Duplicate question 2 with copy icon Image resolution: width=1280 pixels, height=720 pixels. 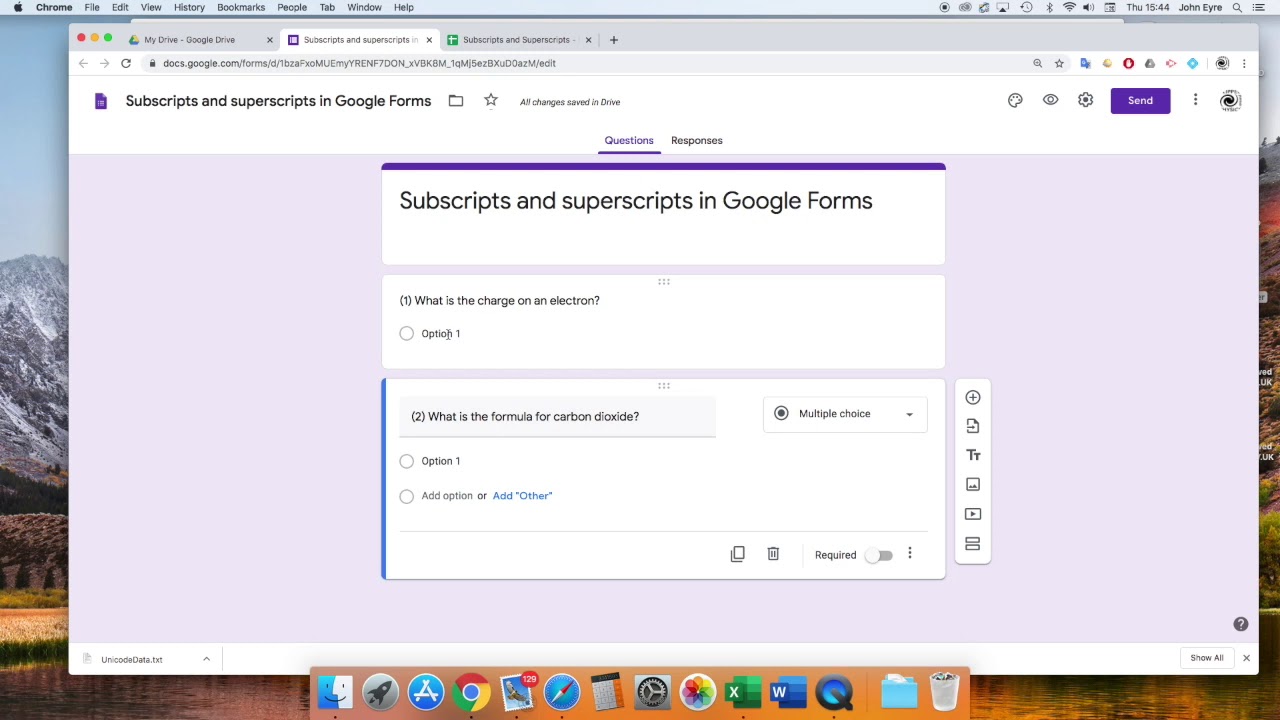(x=738, y=554)
